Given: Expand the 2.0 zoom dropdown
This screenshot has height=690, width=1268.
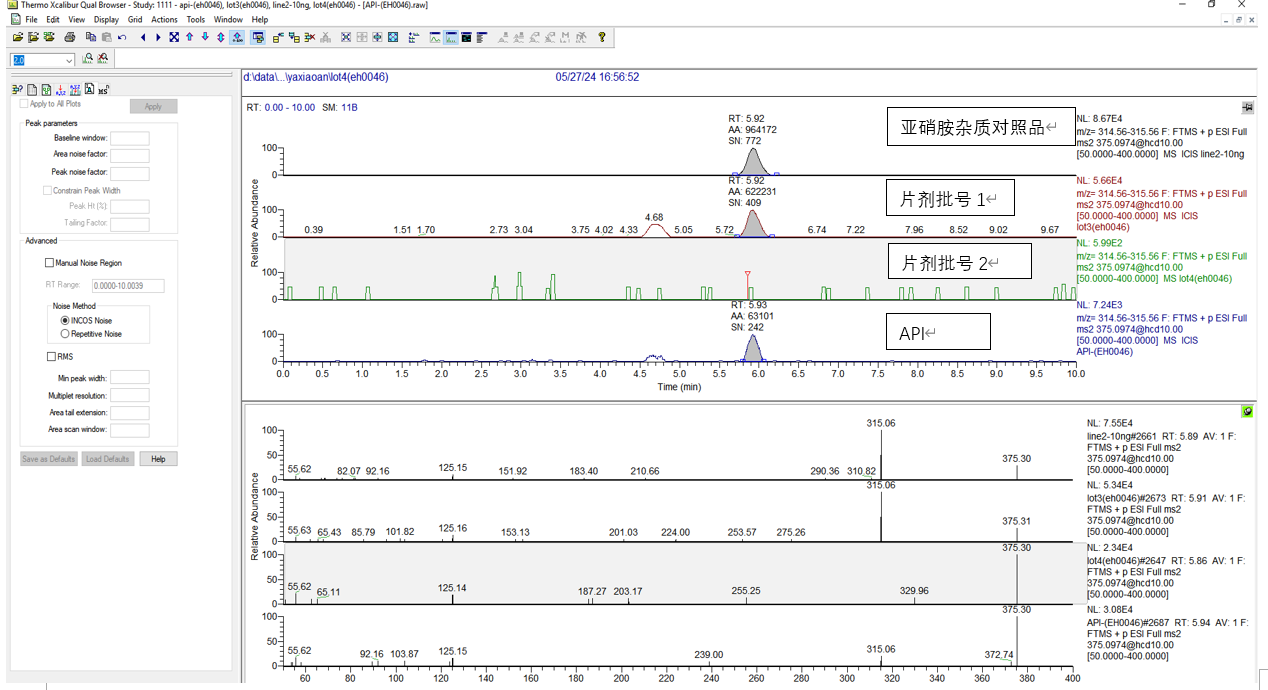Looking at the screenshot, I should (69, 61).
